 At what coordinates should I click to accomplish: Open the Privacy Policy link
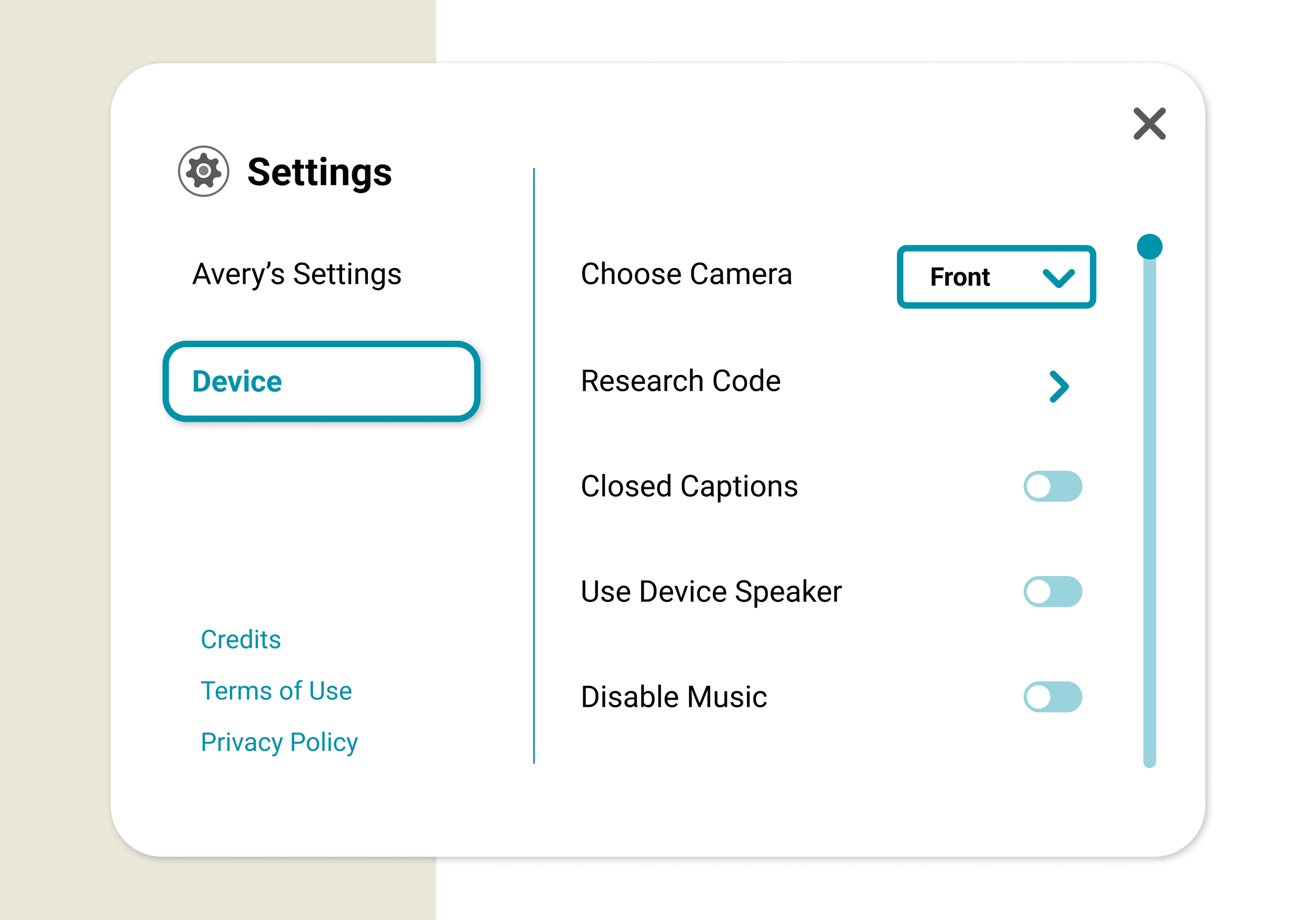pos(279,742)
